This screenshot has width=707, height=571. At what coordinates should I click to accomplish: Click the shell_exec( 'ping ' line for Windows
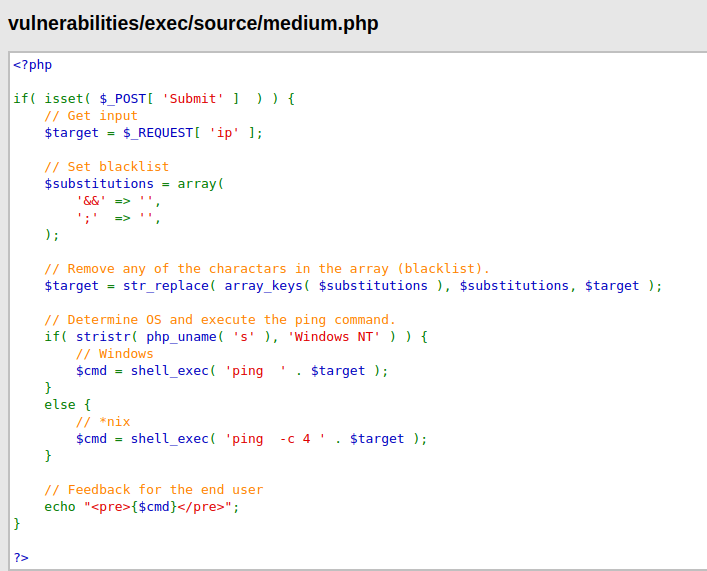tap(232, 371)
